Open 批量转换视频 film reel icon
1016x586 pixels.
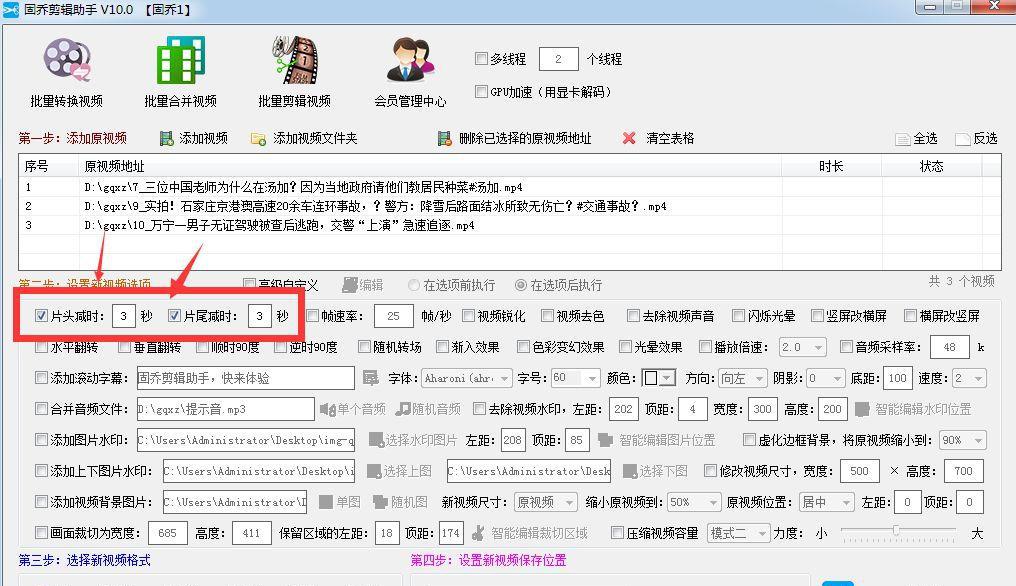[67, 60]
